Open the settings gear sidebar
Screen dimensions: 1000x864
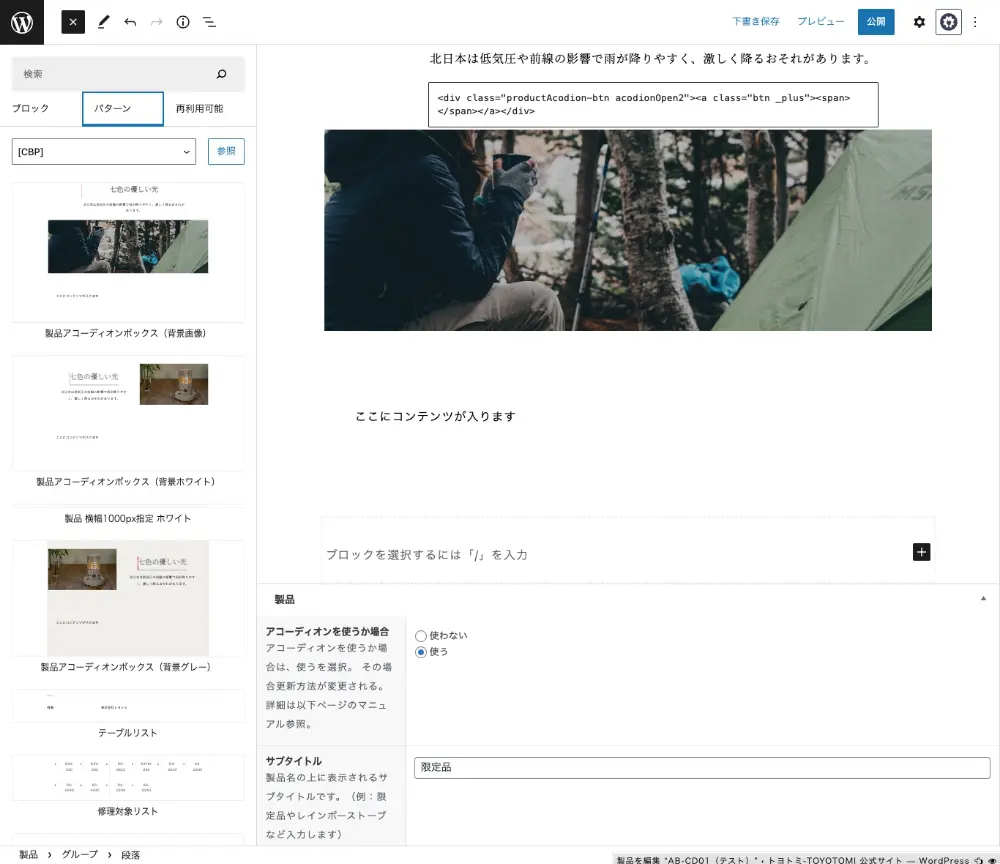919,22
